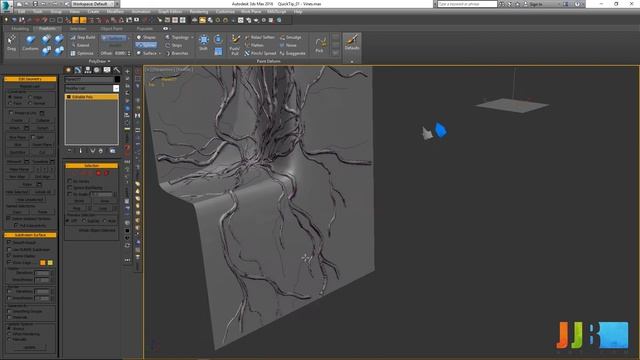
Task: Select the Step Build tool
Action: tap(83, 37)
